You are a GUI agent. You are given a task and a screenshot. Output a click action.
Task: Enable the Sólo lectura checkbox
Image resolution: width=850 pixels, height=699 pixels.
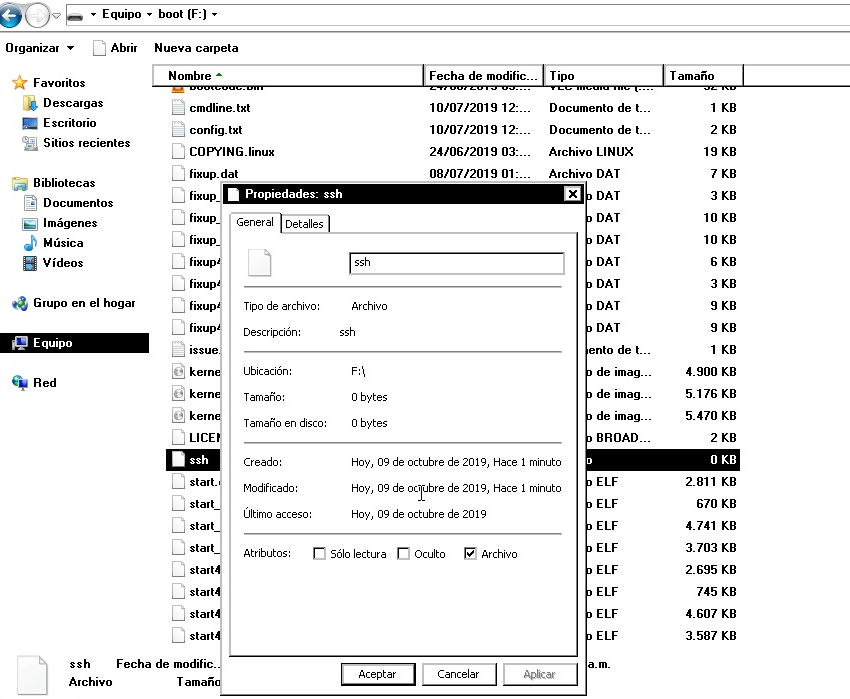(319, 554)
